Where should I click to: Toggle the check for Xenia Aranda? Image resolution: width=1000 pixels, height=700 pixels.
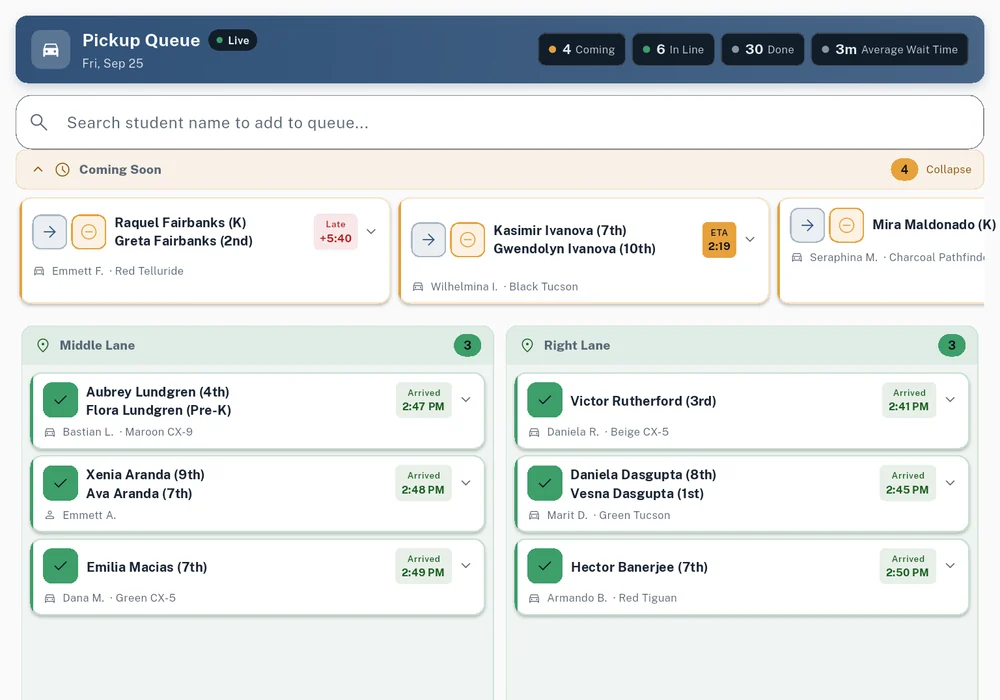[61, 483]
